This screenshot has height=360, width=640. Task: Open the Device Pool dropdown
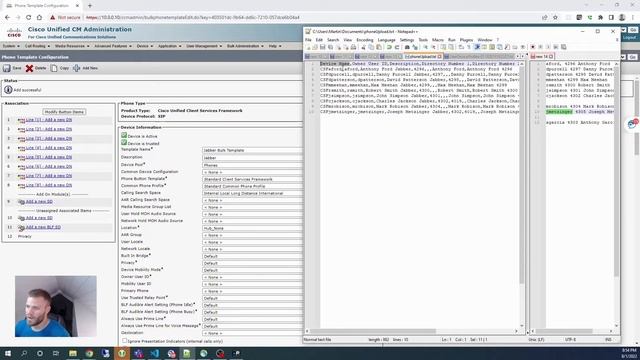pyautogui.click(x=253, y=165)
